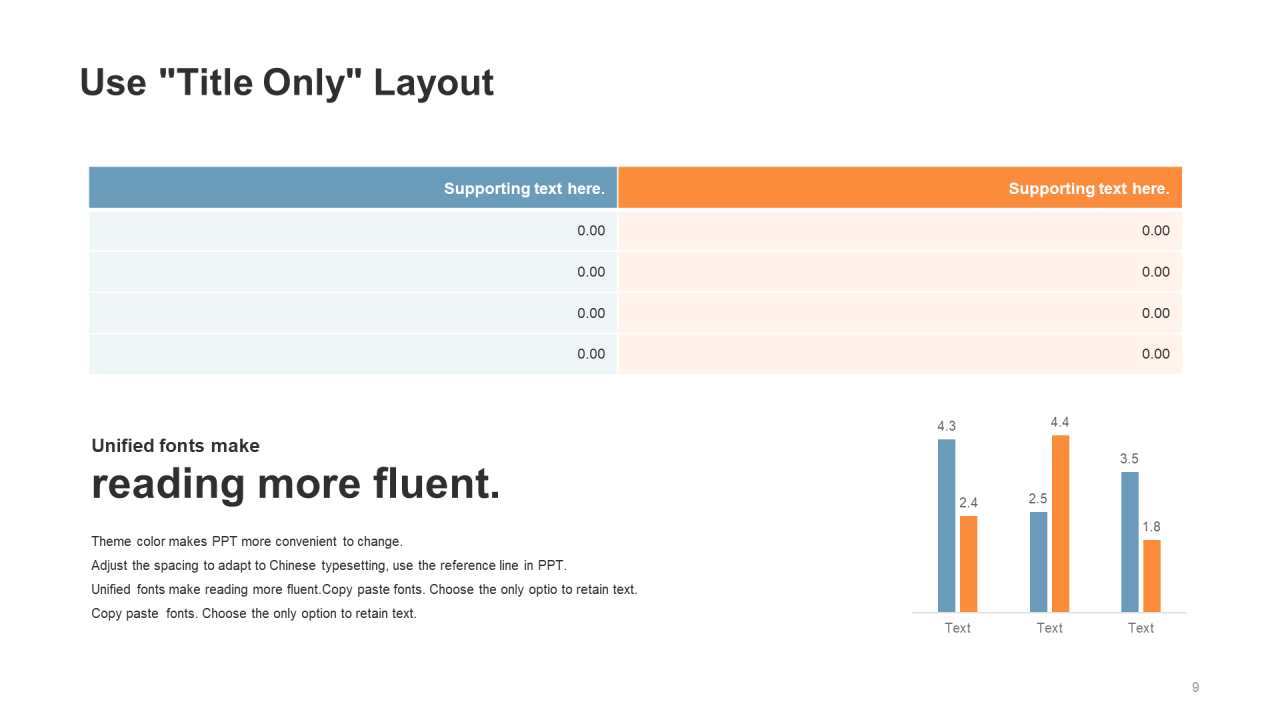The image size is (1280, 720).
Task: Click the last-row 0.00 cell in orange column
Action: 1155,354
